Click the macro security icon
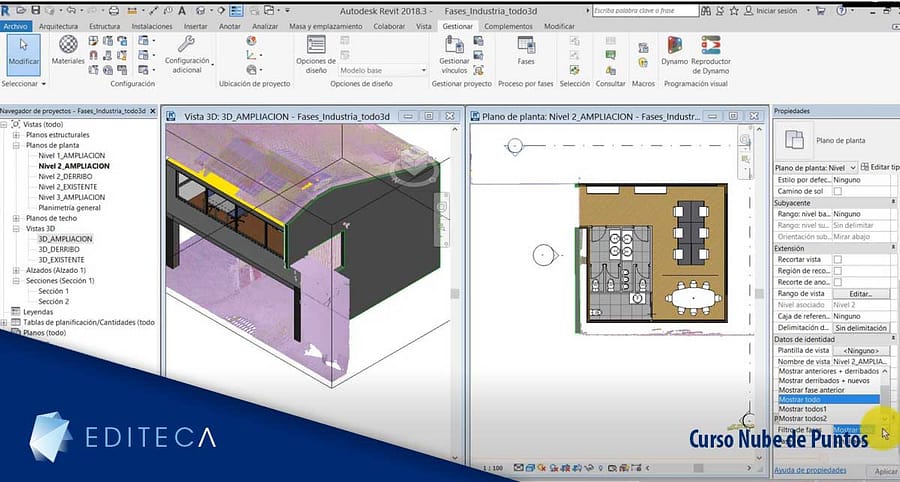 pyautogui.click(x=643, y=62)
